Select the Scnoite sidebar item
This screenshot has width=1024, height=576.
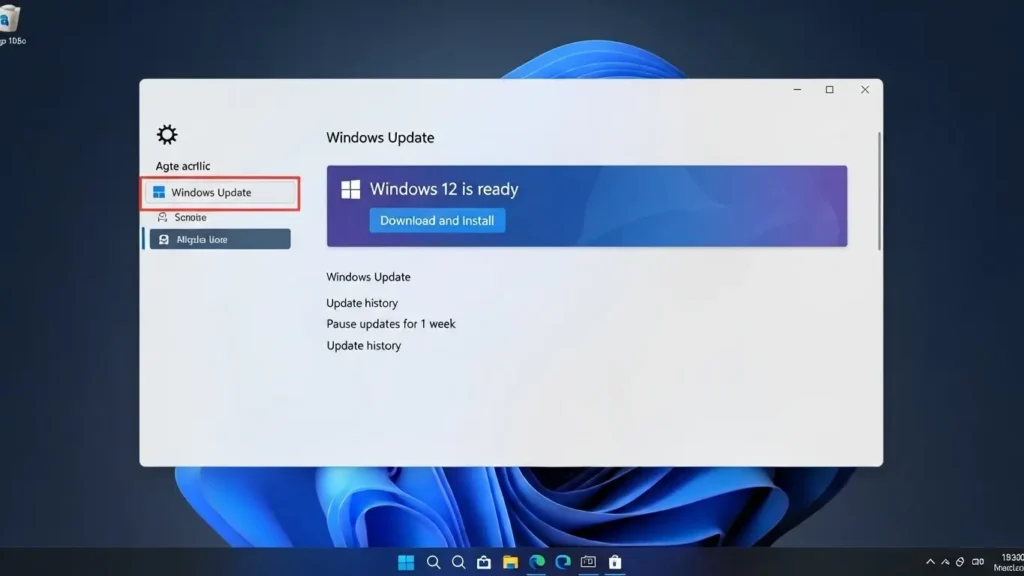tap(190, 217)
